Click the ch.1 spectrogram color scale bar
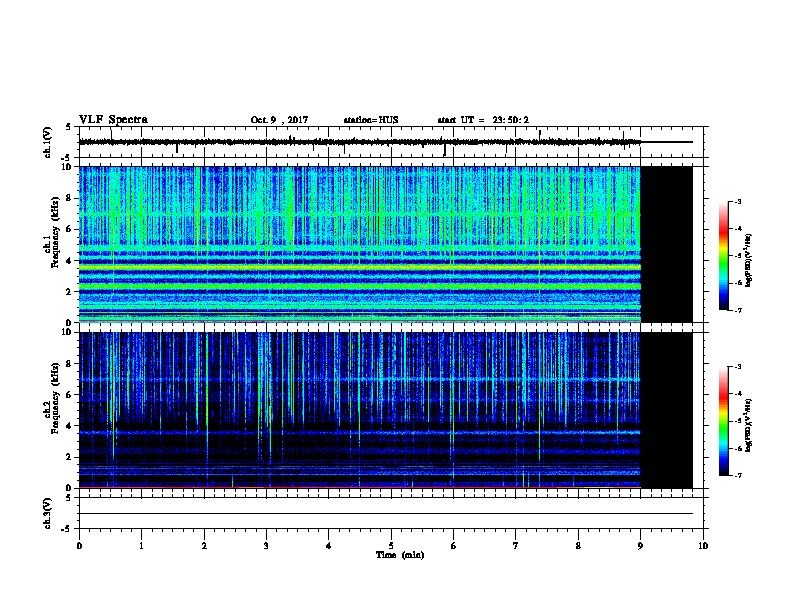This screenshot has height=612, width=792. point(724,256)
